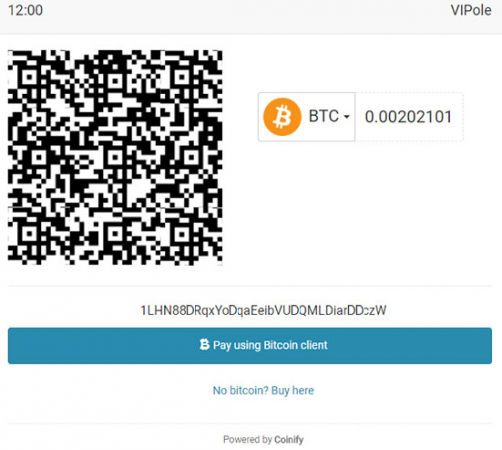
Task: Click the VIPole title in header
Action: 471,10
